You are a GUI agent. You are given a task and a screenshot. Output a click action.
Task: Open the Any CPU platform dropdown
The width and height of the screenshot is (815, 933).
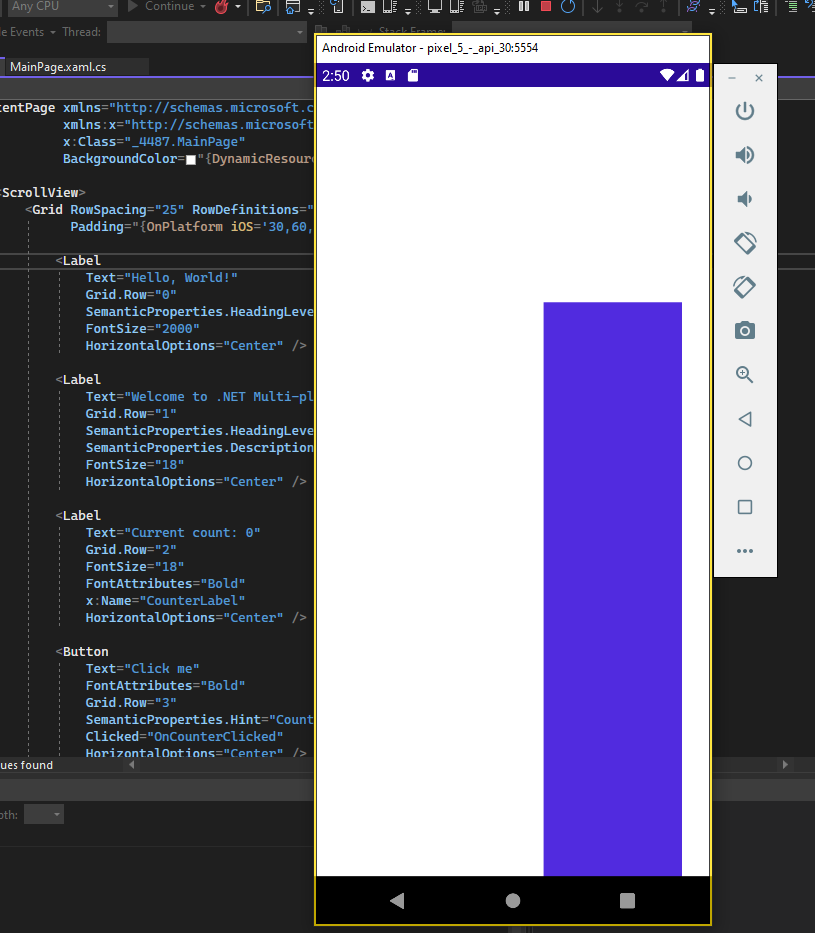coord(110,8)
